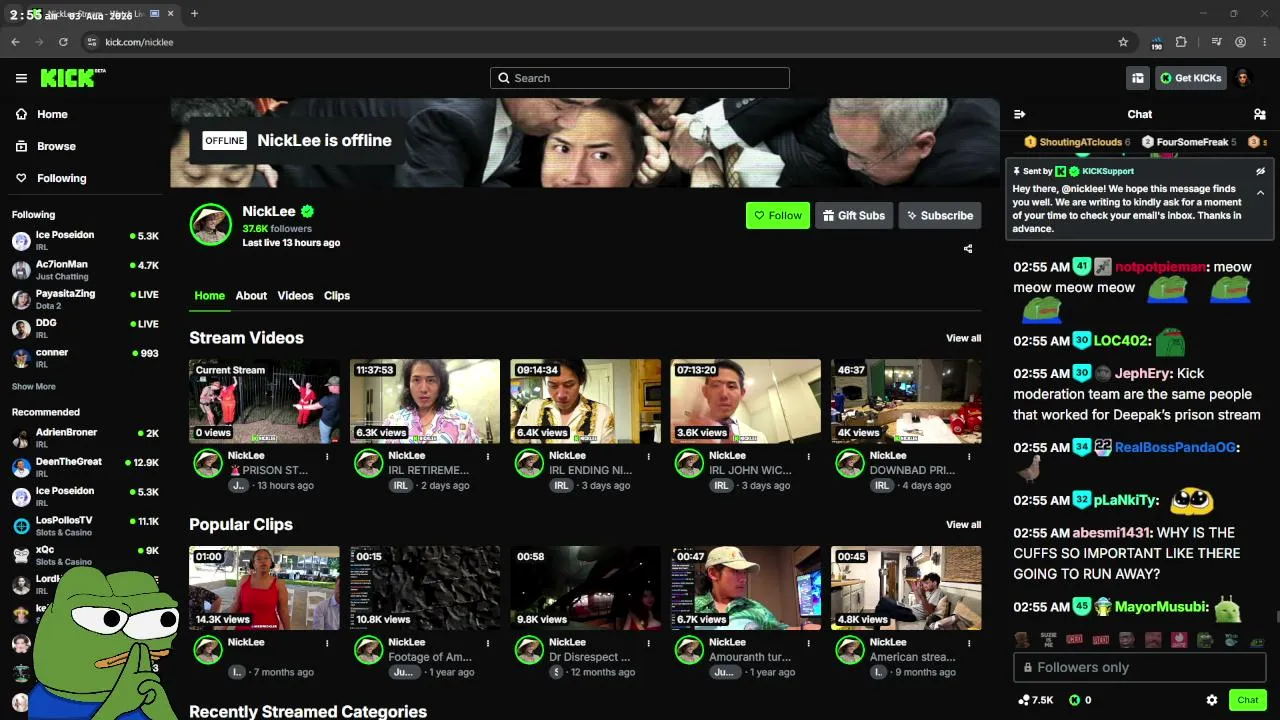Switch to the Videos tab
This screenshot has height=720, width=1280.
tap(295, 296)
